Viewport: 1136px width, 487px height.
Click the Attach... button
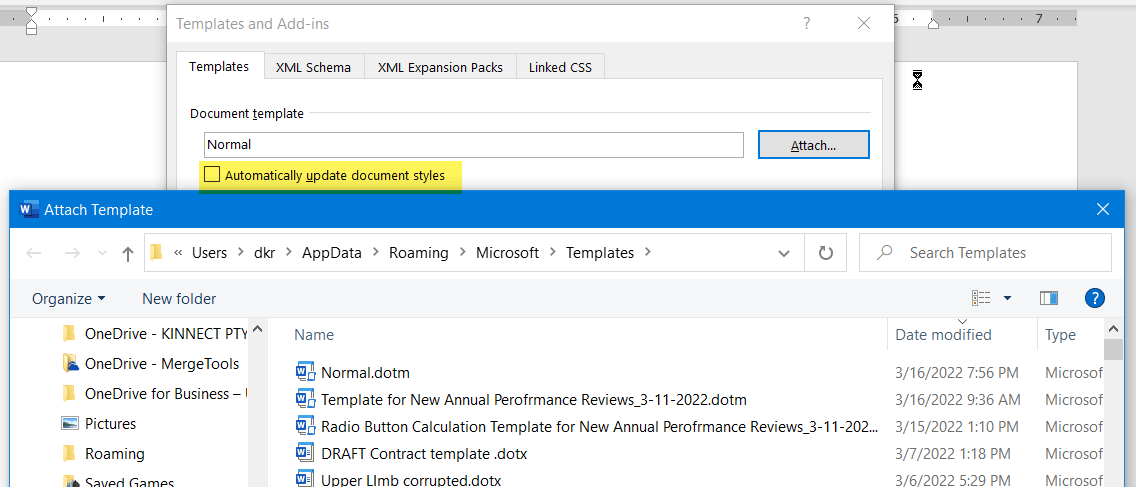pos(814,145)
